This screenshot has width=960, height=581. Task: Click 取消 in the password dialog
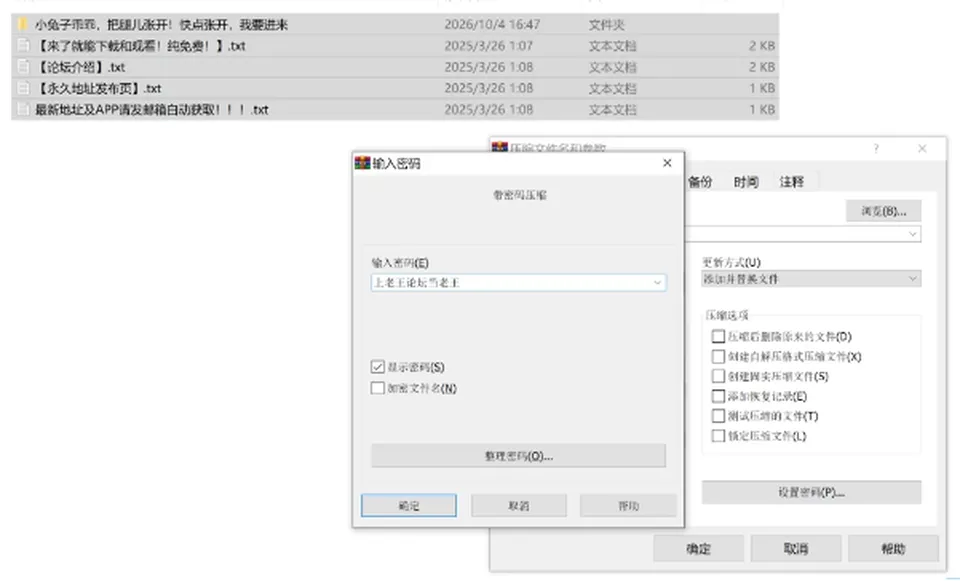point(519,506)
